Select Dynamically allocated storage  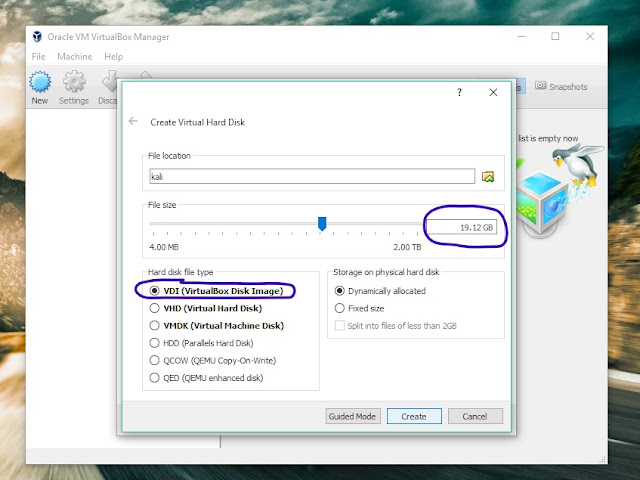(x=380, y=291)
